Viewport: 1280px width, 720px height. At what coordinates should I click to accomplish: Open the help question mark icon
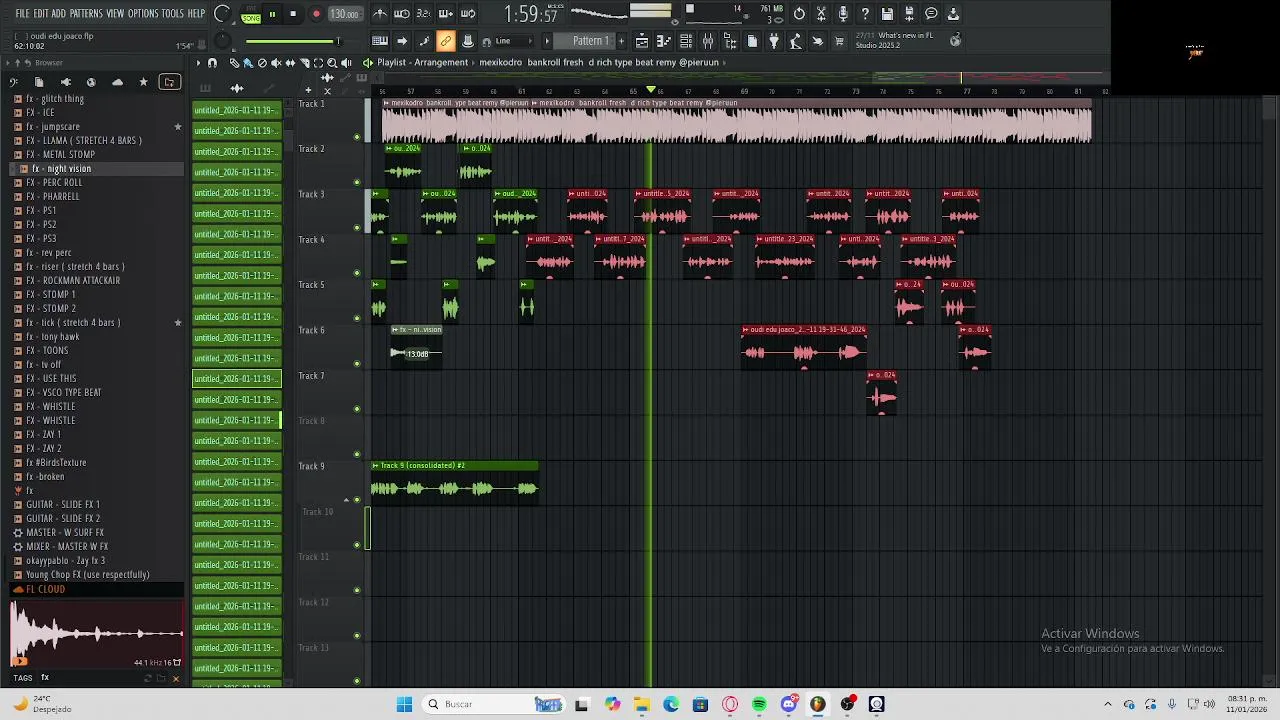pyautogui.click(x=865, y=14)
